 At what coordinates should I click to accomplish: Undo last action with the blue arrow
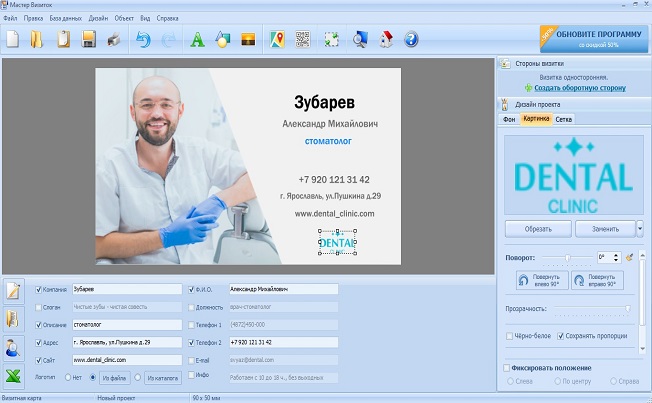tap(143, 40)
